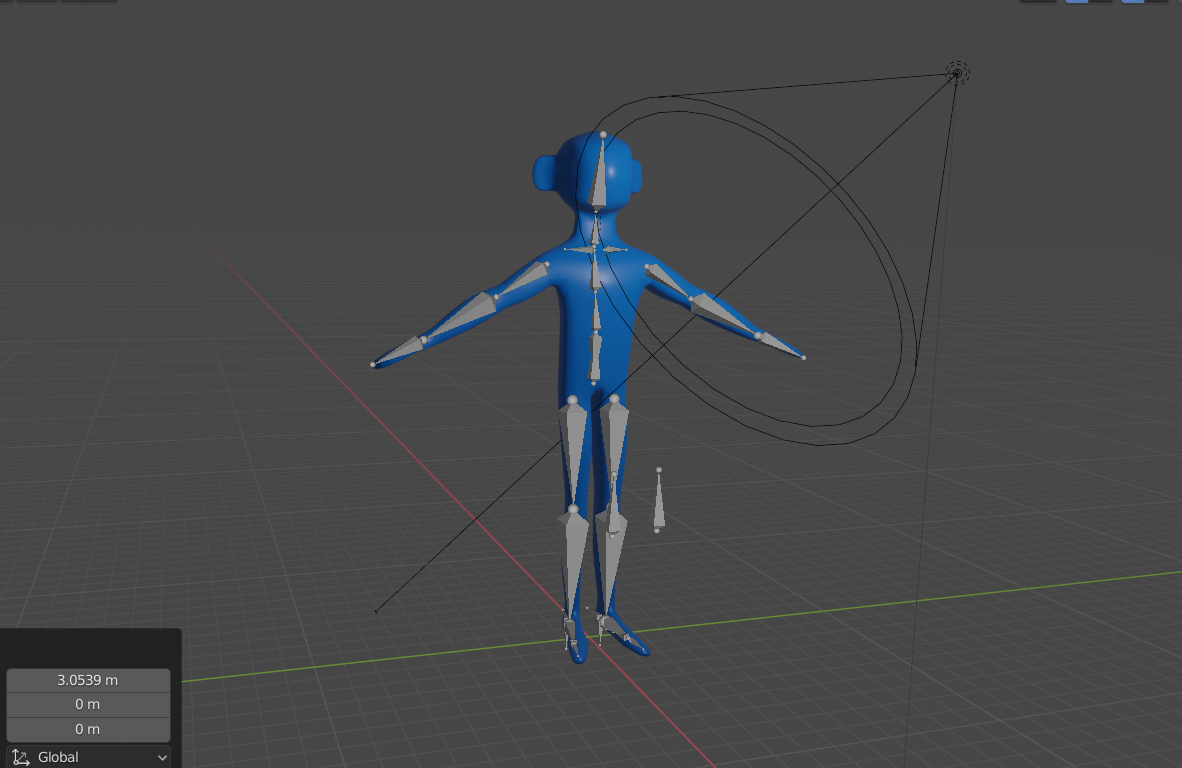Edit the middle 0 m move value field
The height and width of the screenshot is (768, 1182).
coord(87,704)
